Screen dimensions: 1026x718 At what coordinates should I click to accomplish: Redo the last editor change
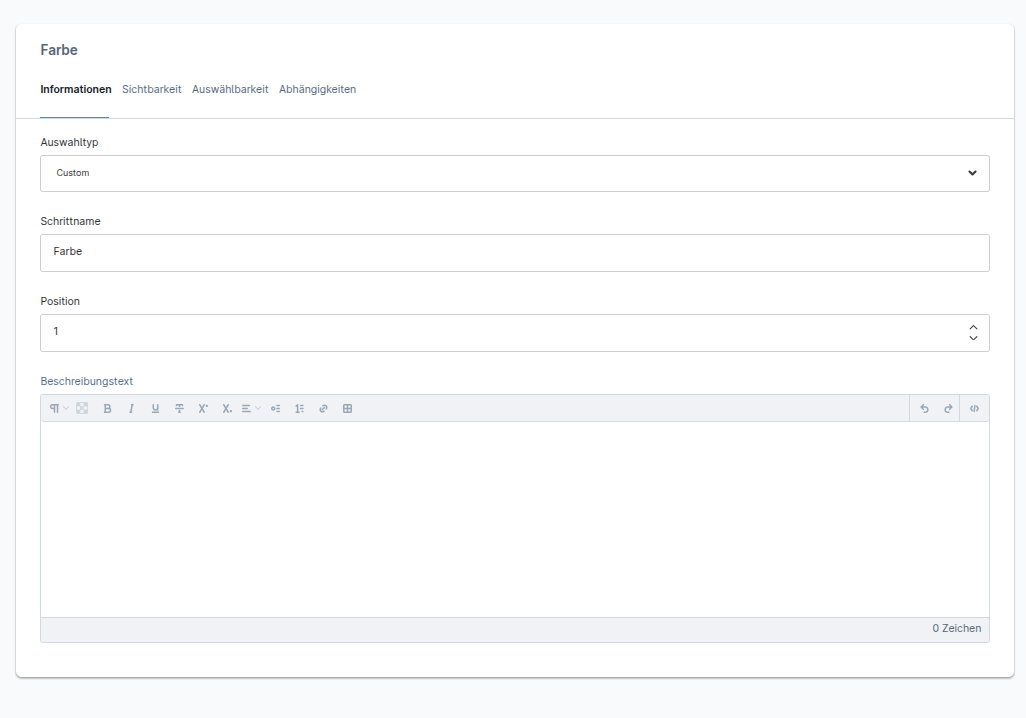click(948, 408)
